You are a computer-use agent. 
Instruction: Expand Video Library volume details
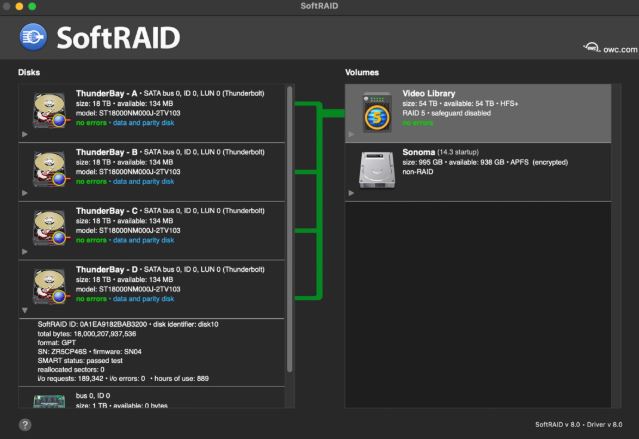(x=351, y=134)
